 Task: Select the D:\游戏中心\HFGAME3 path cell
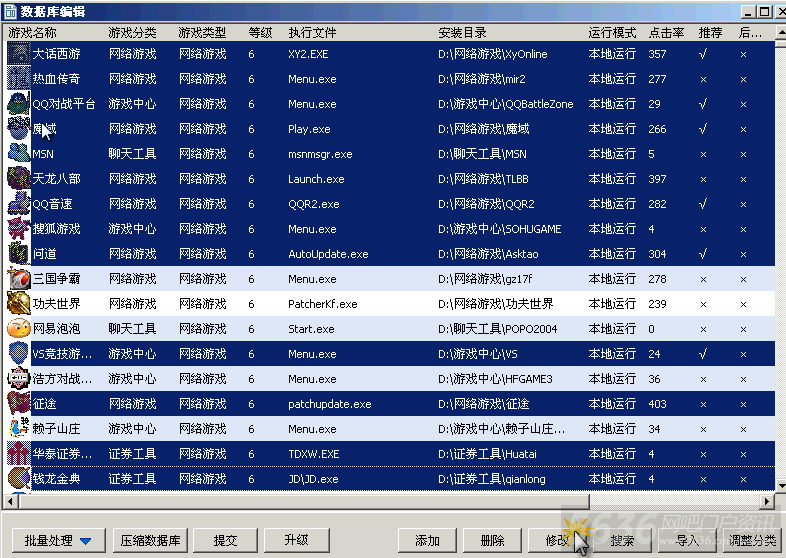pos(495,379)
